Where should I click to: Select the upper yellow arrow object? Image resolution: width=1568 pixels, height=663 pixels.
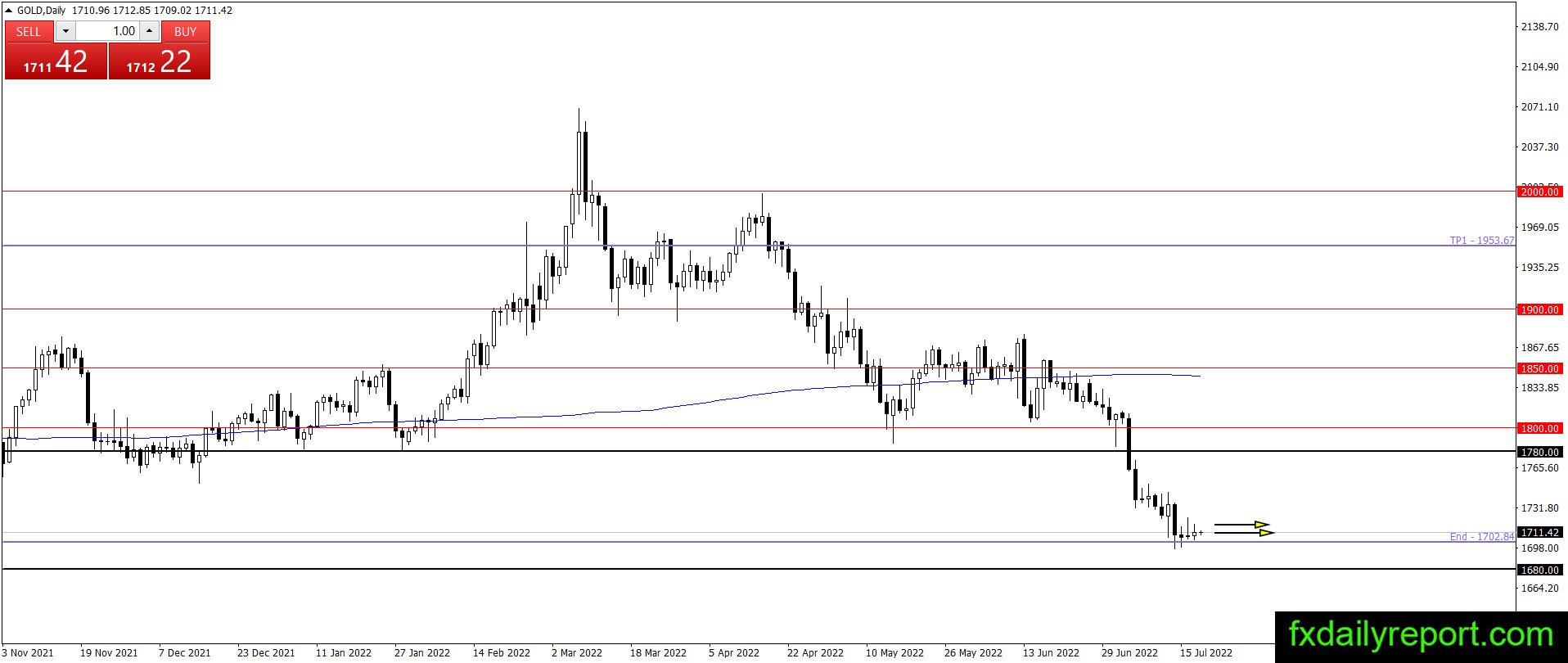coord(1241,525)
